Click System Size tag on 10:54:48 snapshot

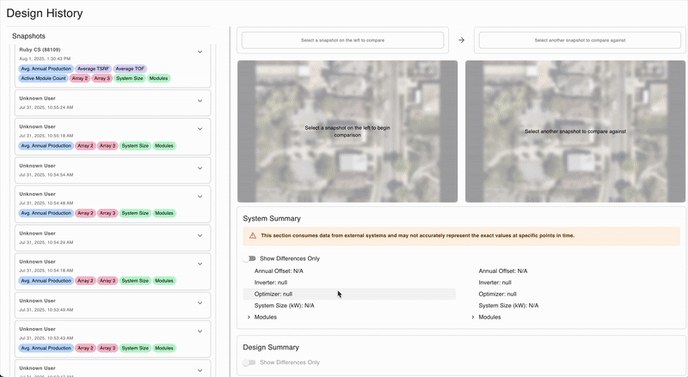(x=135, y=213)
